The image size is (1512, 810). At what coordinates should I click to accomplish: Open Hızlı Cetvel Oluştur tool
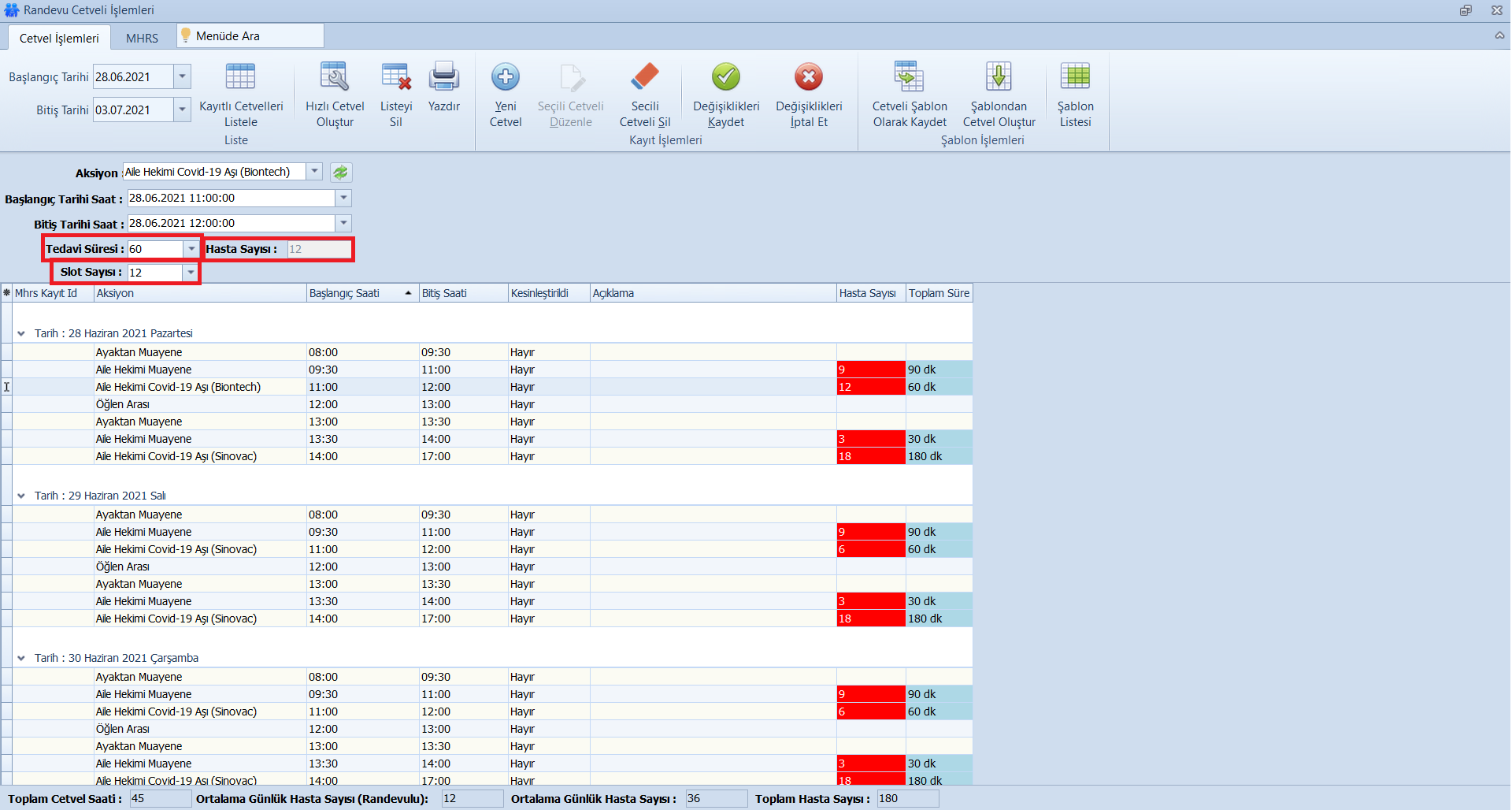tap(335, 77)
